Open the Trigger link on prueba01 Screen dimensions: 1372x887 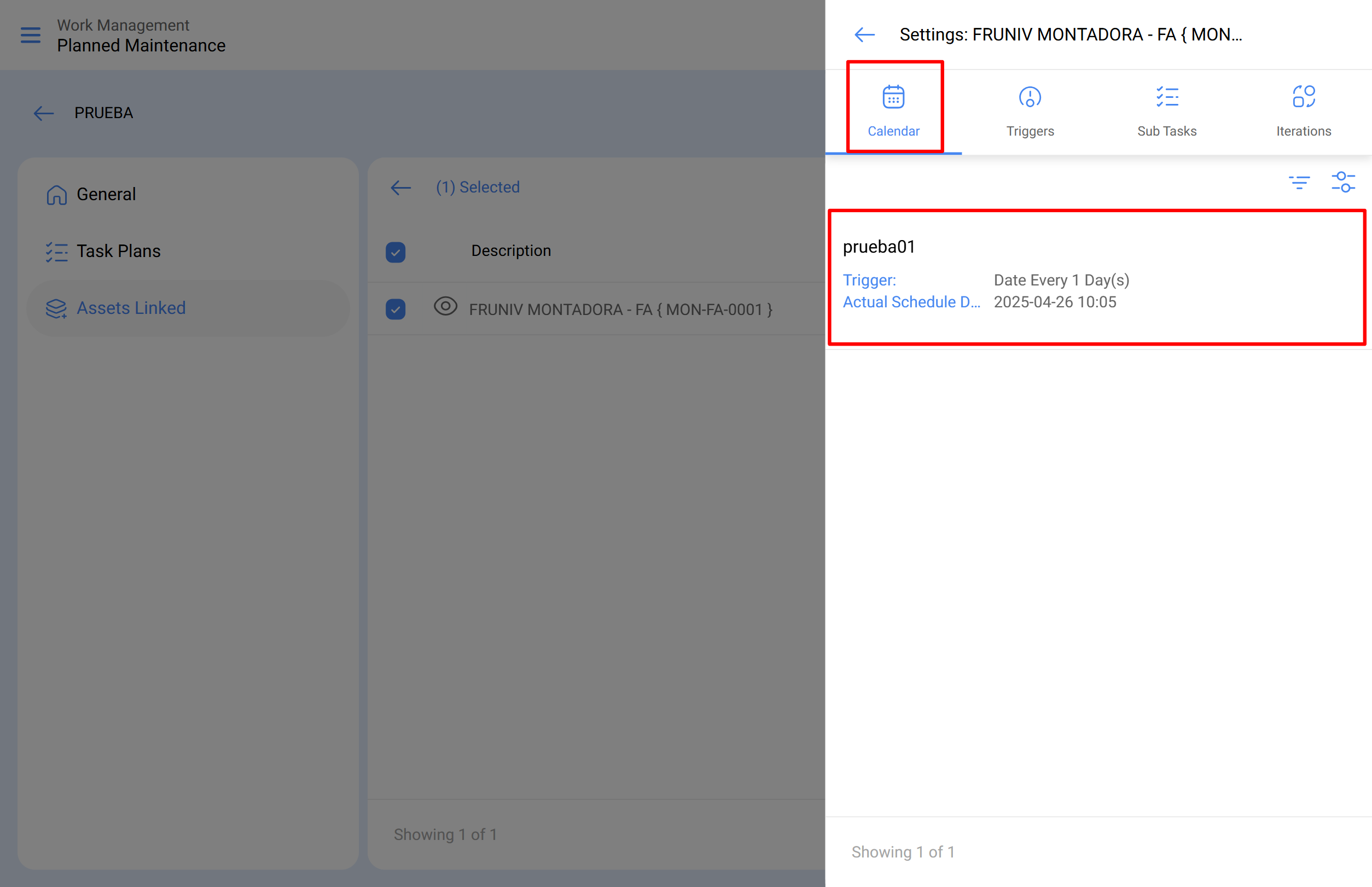click(x=869, y=281)
